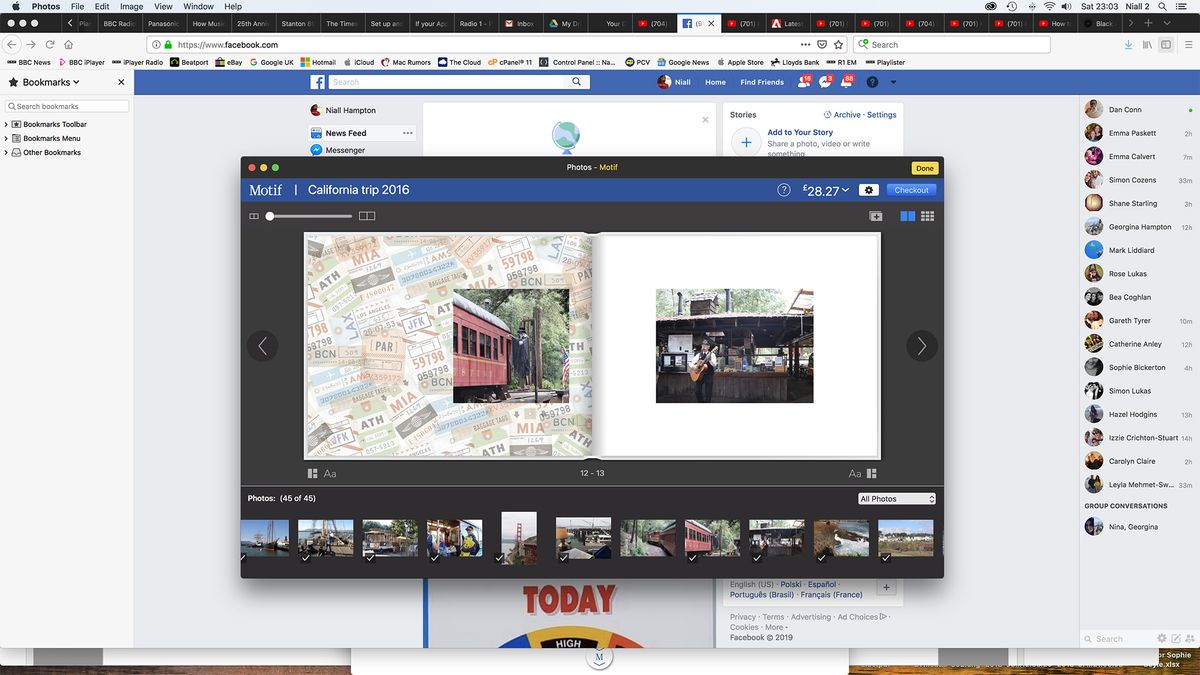
Task: Open the Aa text options for left page
Action: (x=330, y=473)
